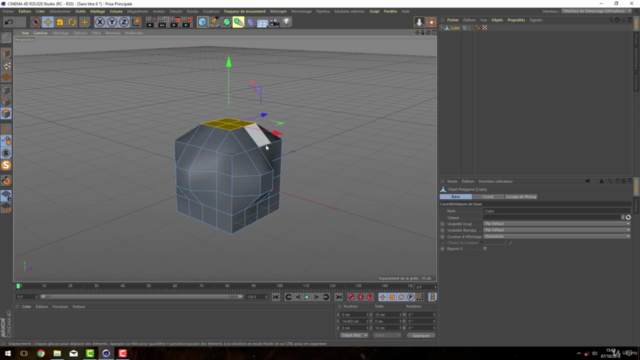Open the spline pen tool
Screen dimensions: 640x360
(x=215, y=22)
